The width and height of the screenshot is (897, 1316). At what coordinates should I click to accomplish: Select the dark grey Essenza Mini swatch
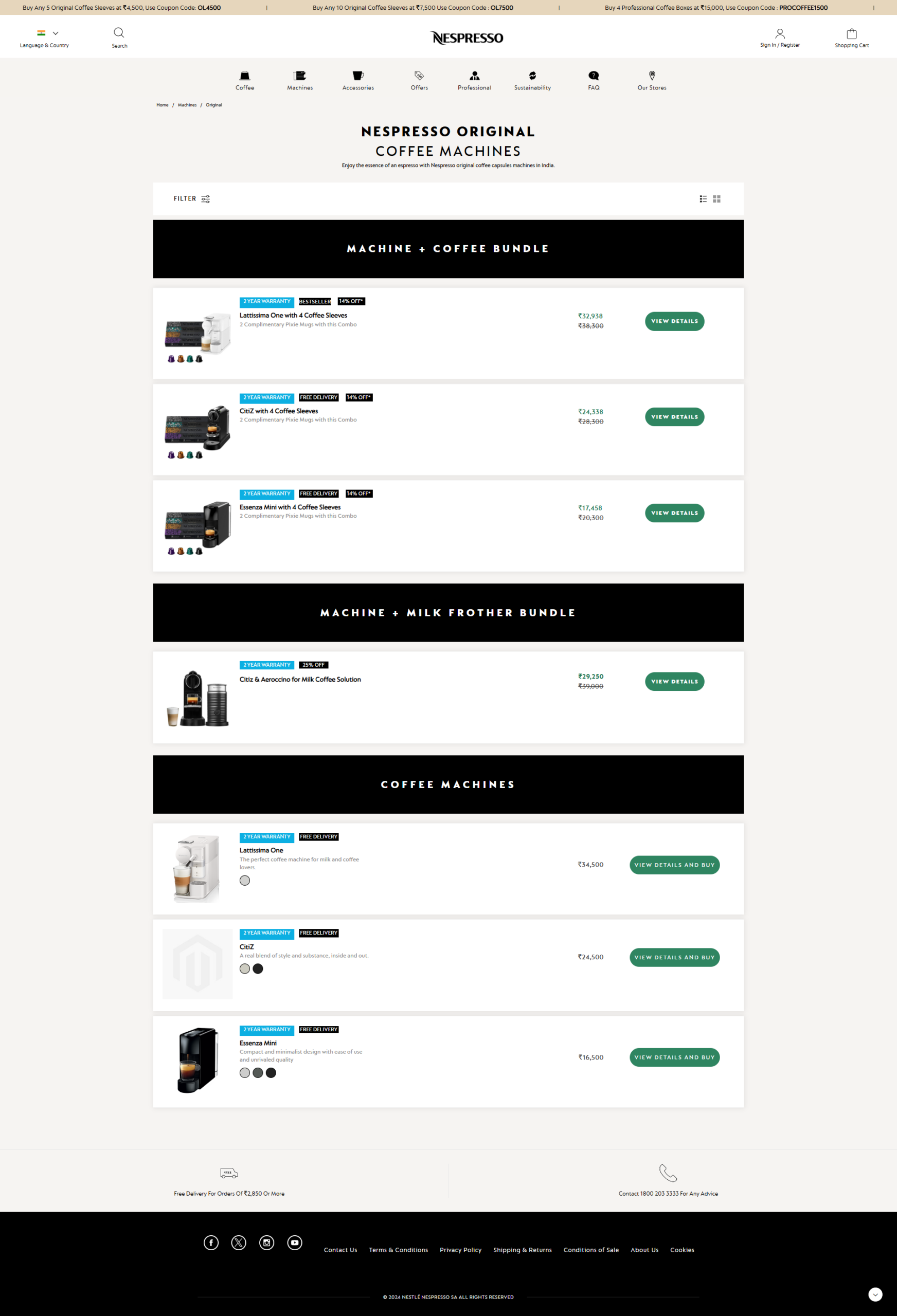(x=258, y=1072)
